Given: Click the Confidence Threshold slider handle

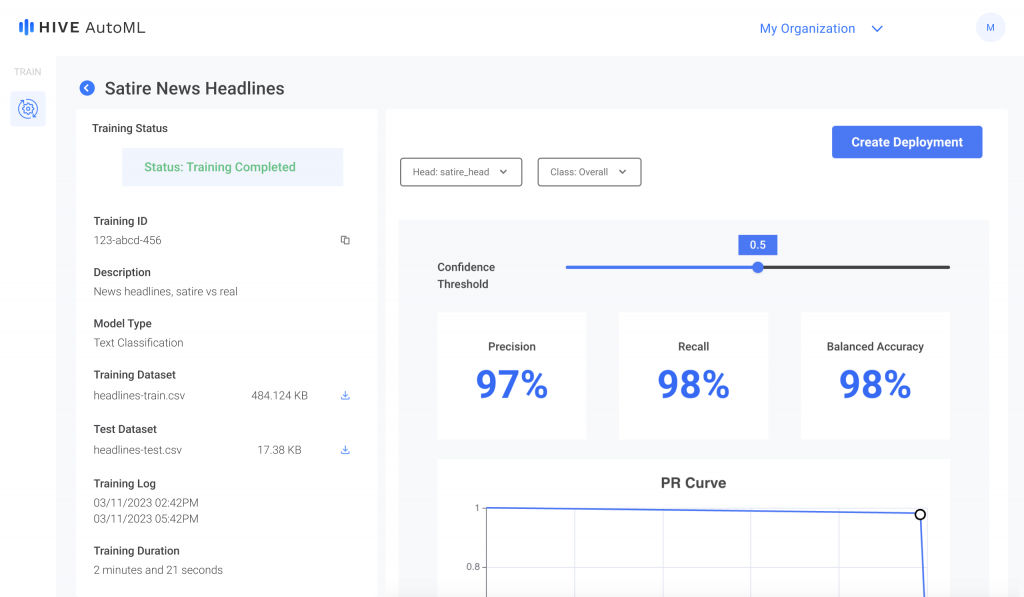Looking at the screenshot, I should [x=758, y=267].
